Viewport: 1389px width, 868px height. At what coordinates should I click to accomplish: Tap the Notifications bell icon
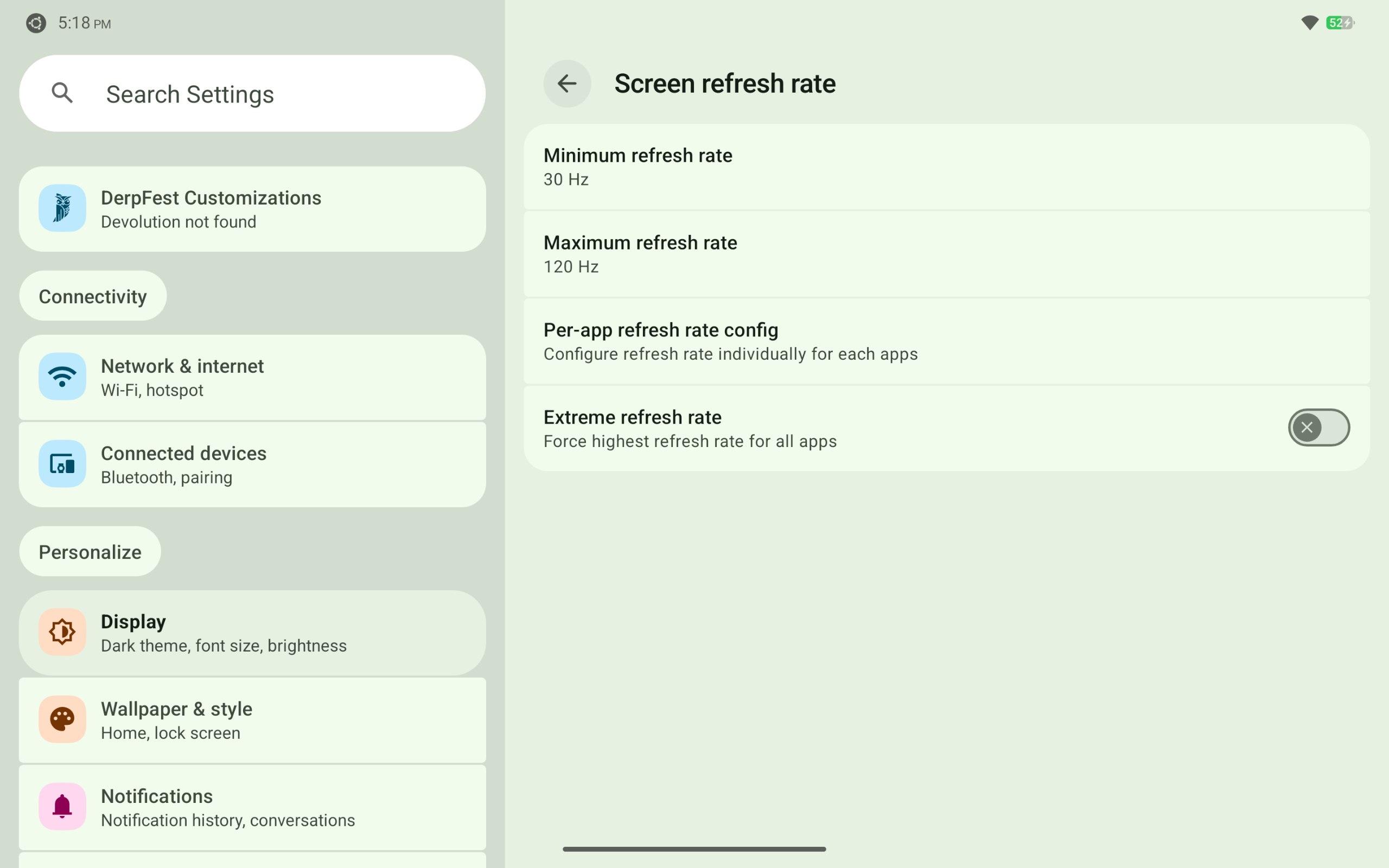tap(62, 807)
